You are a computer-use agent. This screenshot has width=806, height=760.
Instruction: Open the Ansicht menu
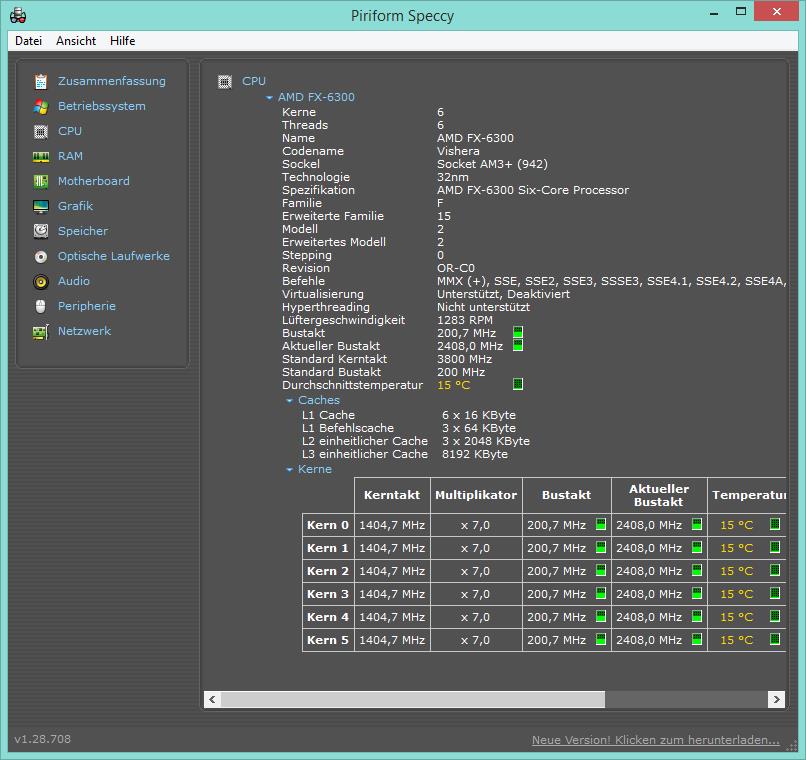(x=76, y=41)
